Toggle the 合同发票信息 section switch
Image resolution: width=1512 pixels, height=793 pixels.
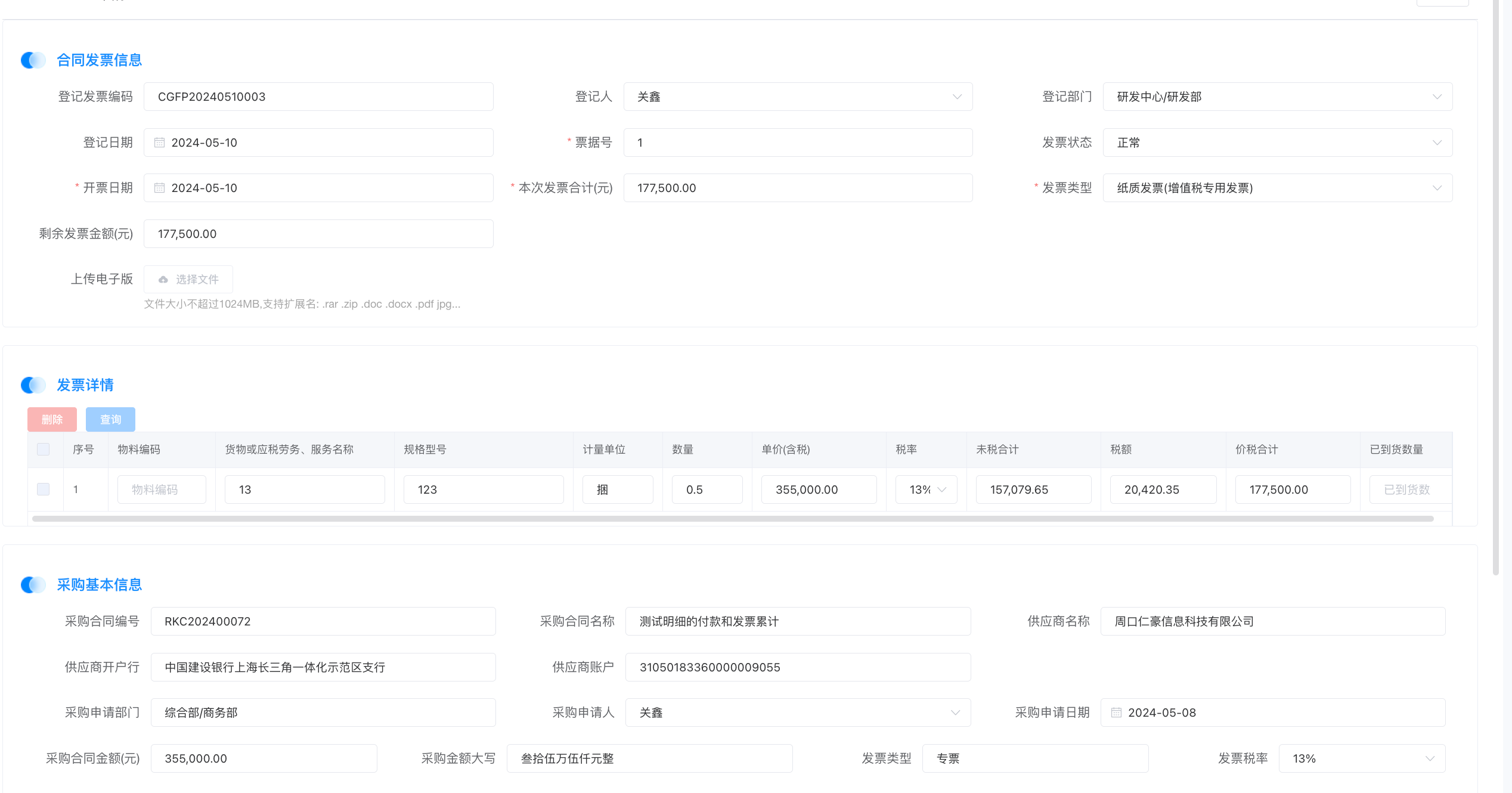[x=33, y=60]
